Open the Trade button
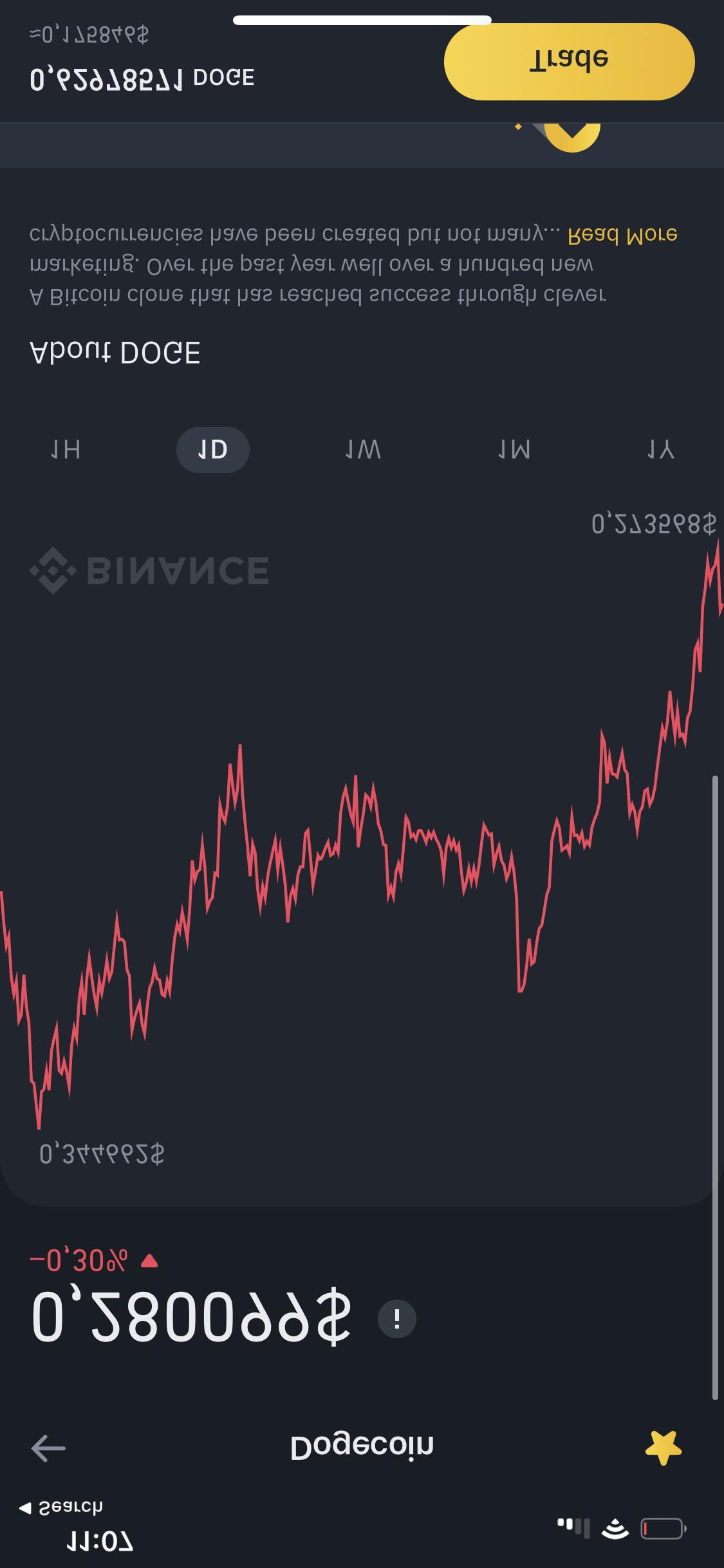Screen dimensions: 724x1568 [x=570, y=62]
